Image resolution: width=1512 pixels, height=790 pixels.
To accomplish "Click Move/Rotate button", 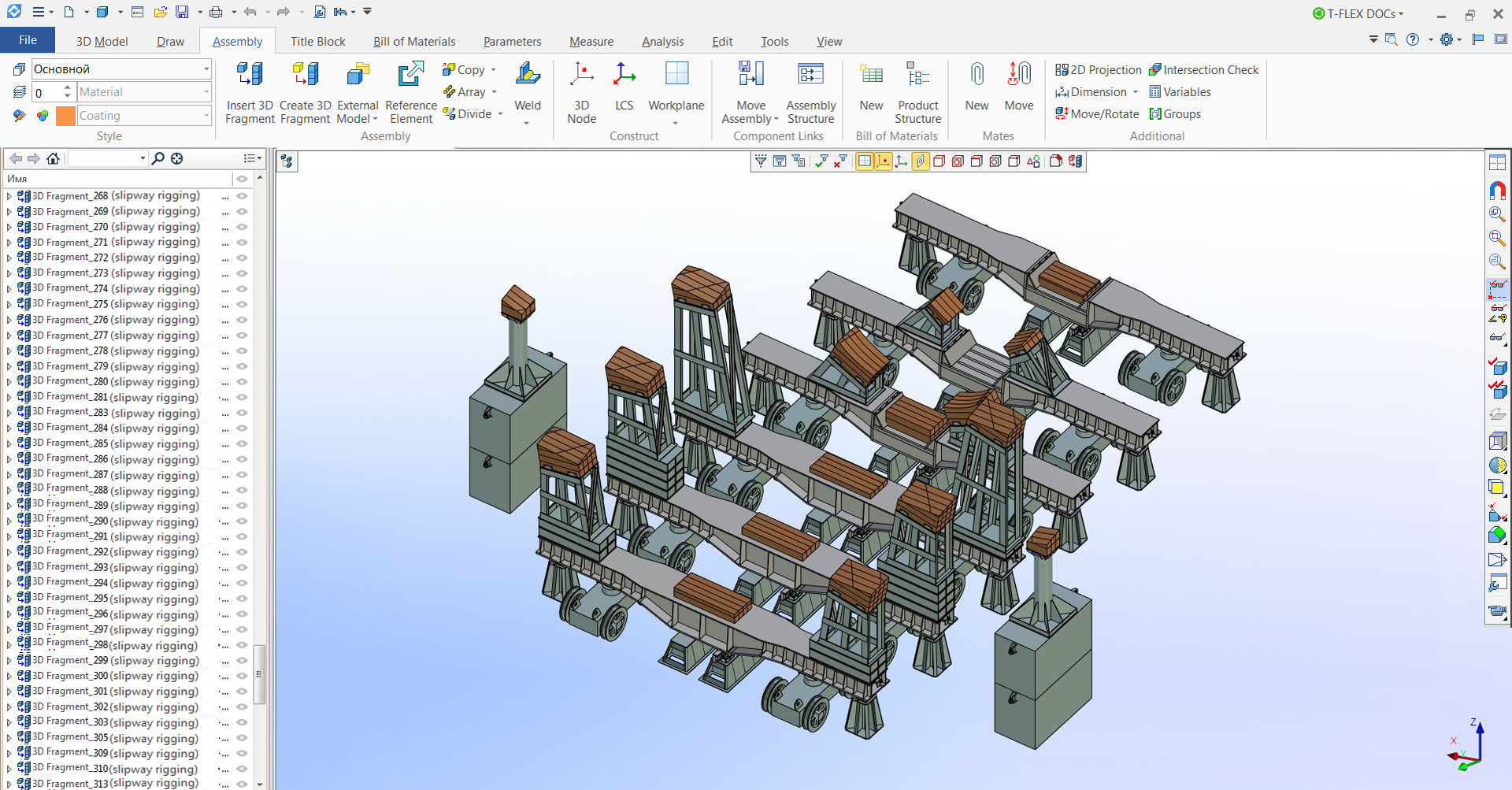I will (x=1097, y=114).
